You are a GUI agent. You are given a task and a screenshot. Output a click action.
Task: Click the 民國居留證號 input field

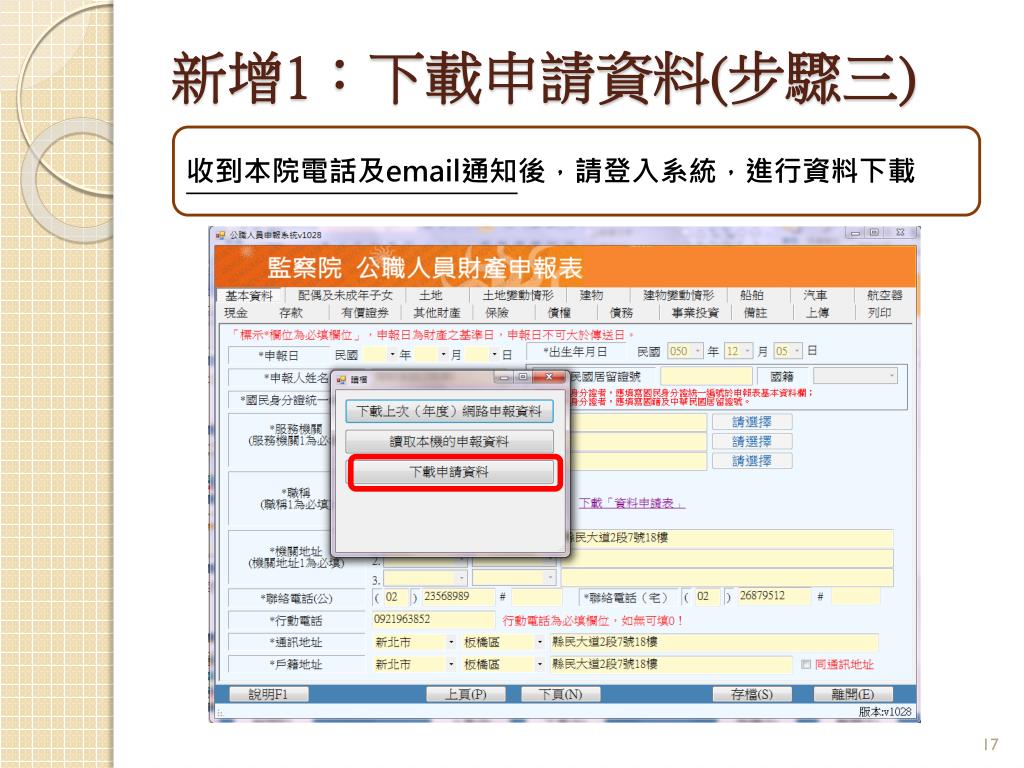(x=706, y=376)
